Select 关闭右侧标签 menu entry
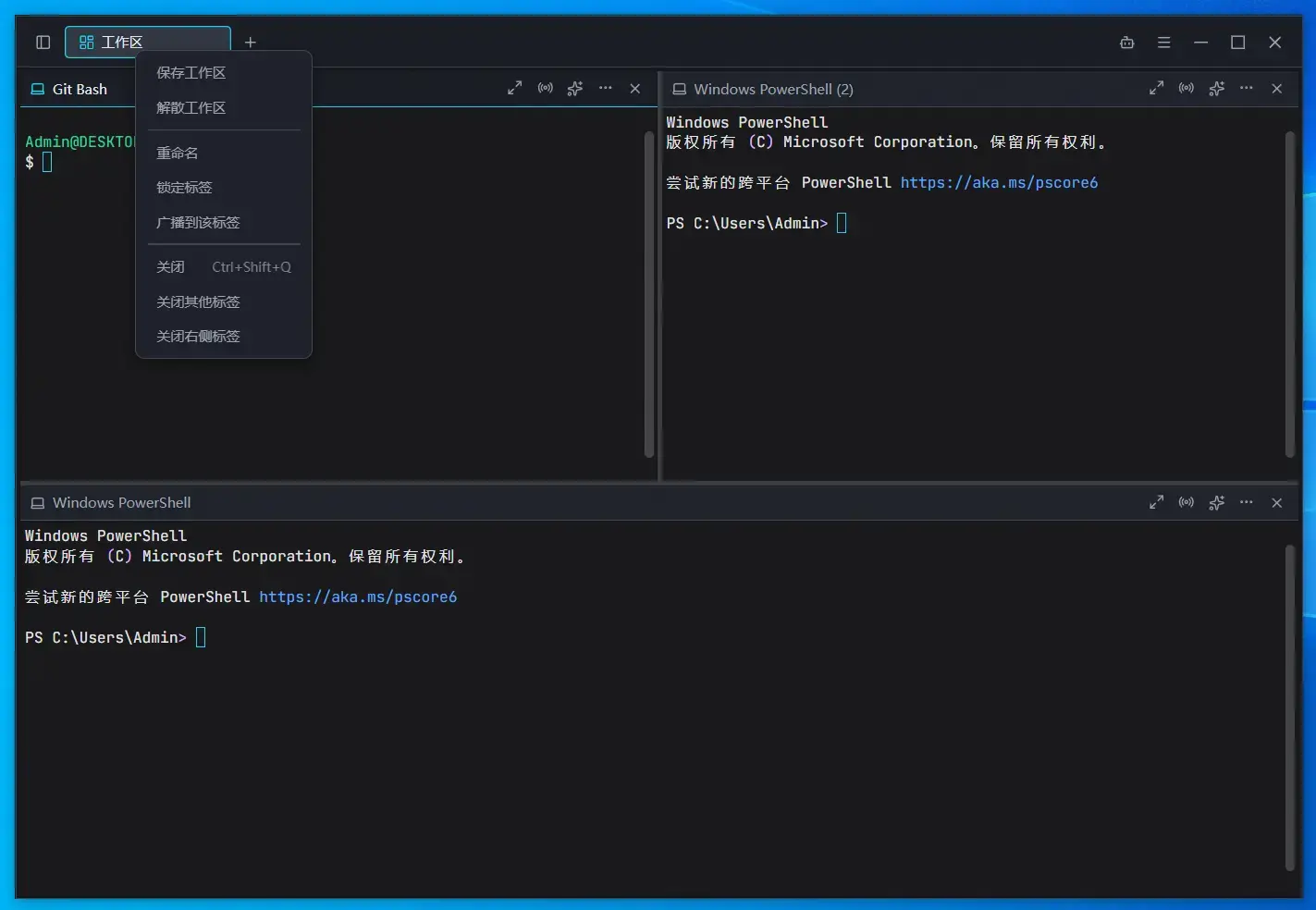The width and height of the screenshot is (1316, 910). click(x=224, y=337)
